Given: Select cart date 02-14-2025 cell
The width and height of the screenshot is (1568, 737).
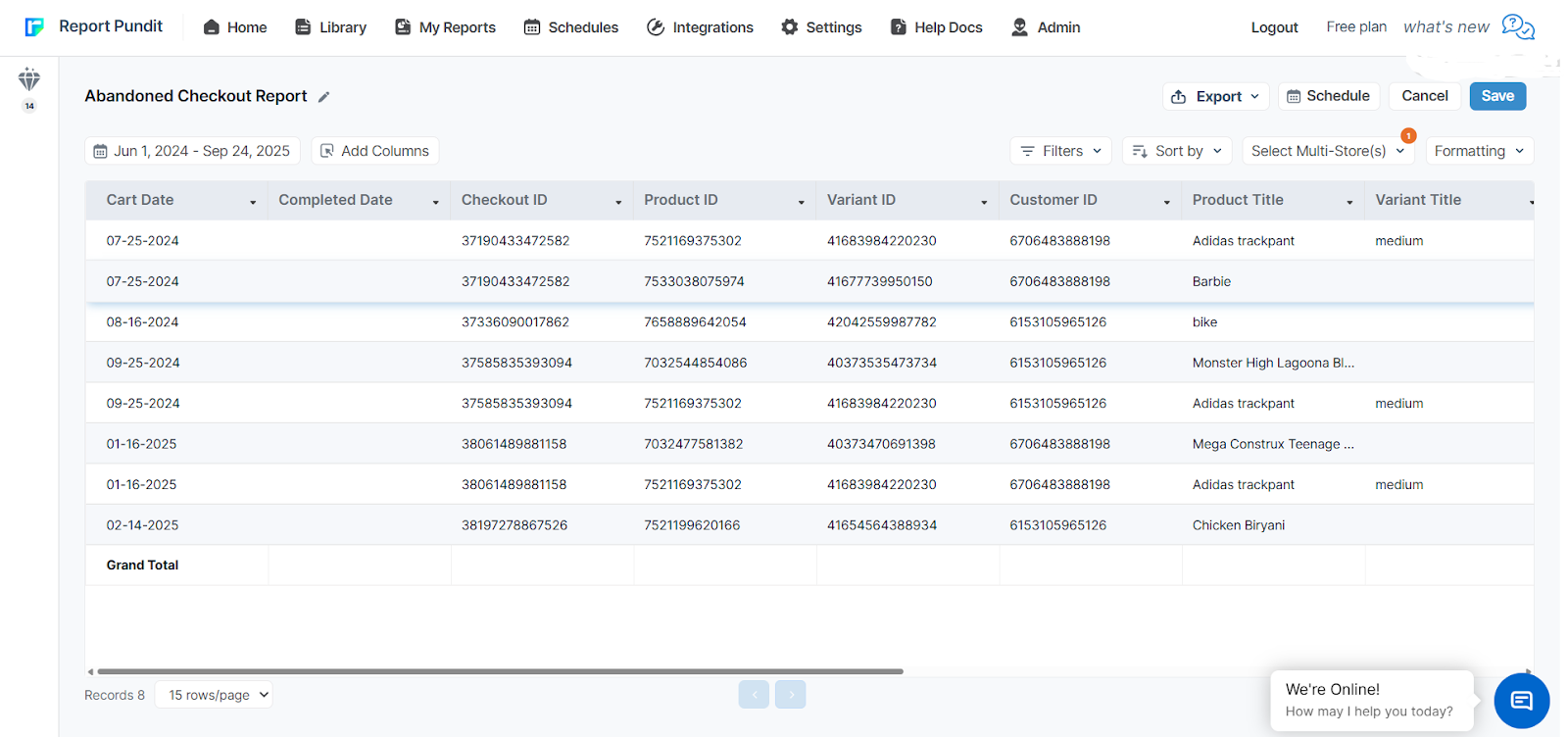Looking at the screenshot, I should click(x=142, y=525).
